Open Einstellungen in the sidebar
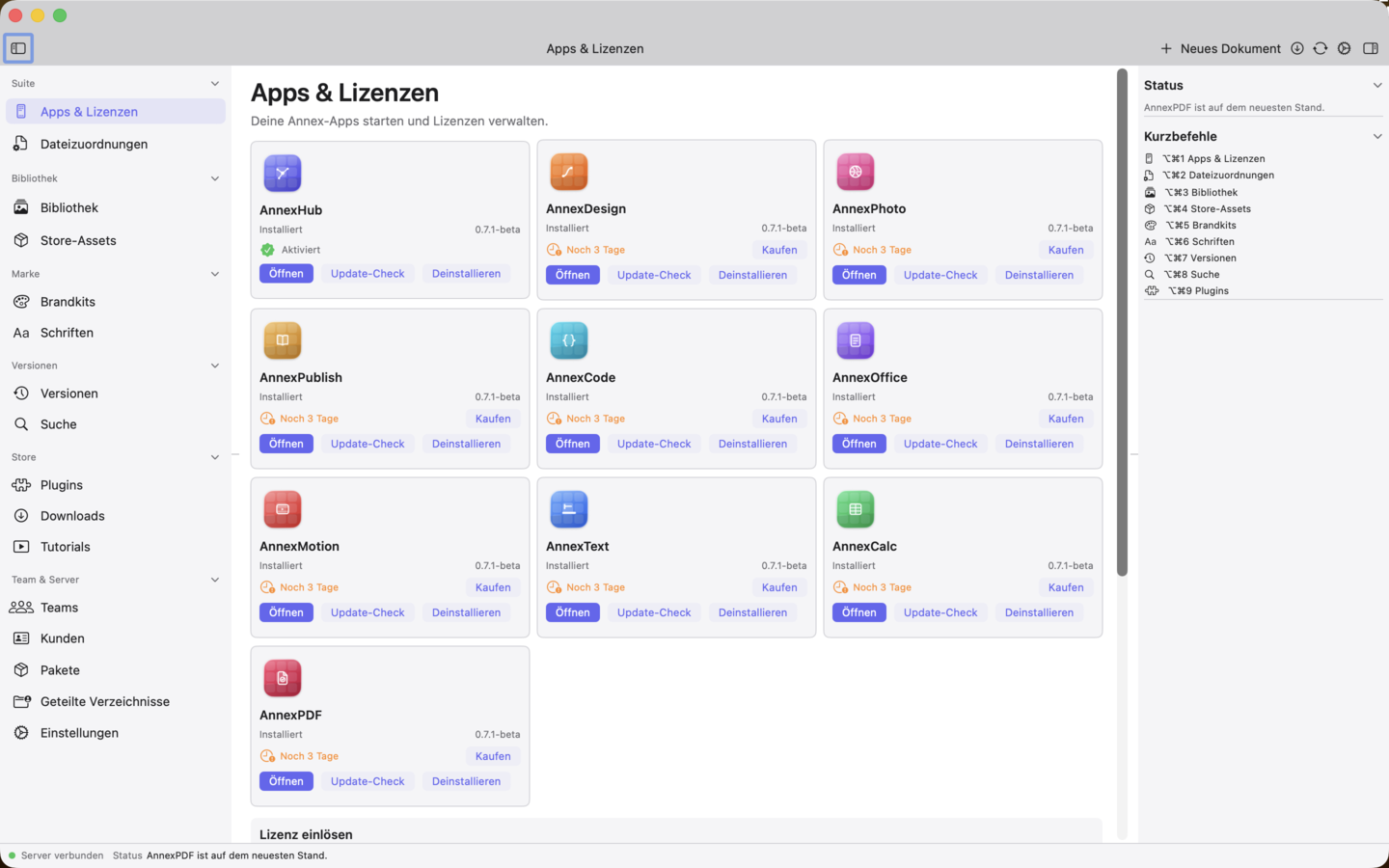This screenshot has width=1389, height=868. click(116, 733)
